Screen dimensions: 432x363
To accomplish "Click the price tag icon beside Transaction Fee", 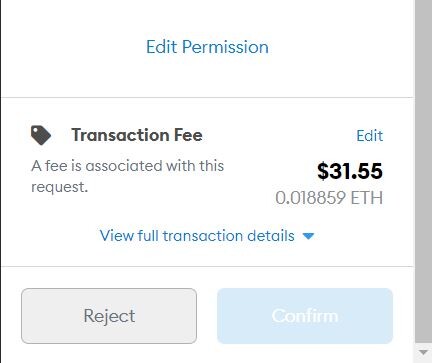I will [41, 135].
